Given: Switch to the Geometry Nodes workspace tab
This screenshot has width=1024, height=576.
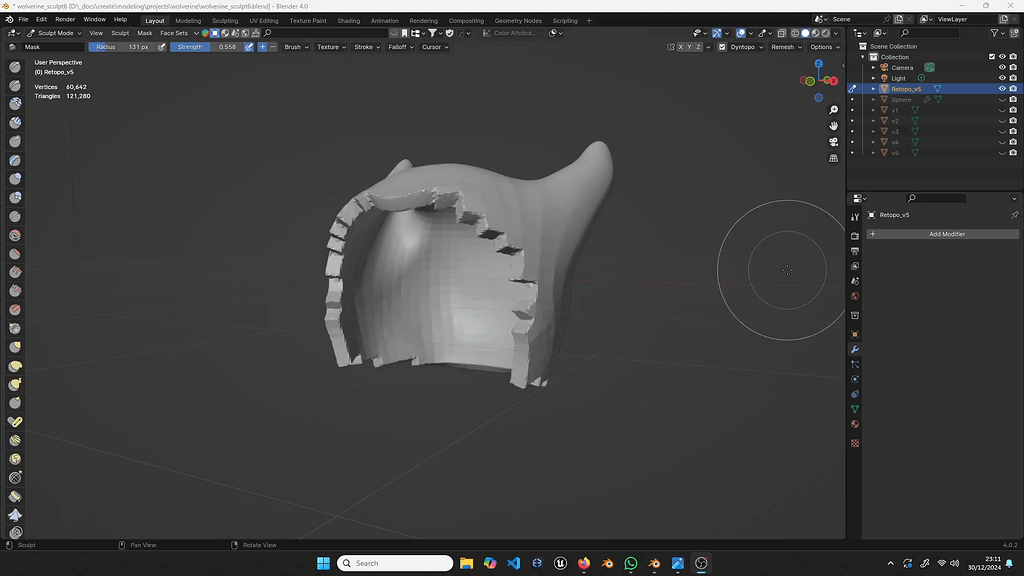Looking at the screenshot, I should [518, 21].
